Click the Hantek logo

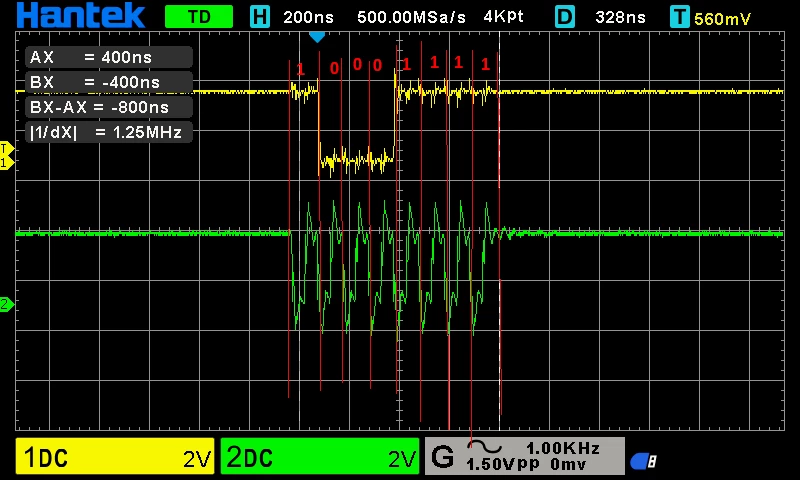(x=81, y=16)
